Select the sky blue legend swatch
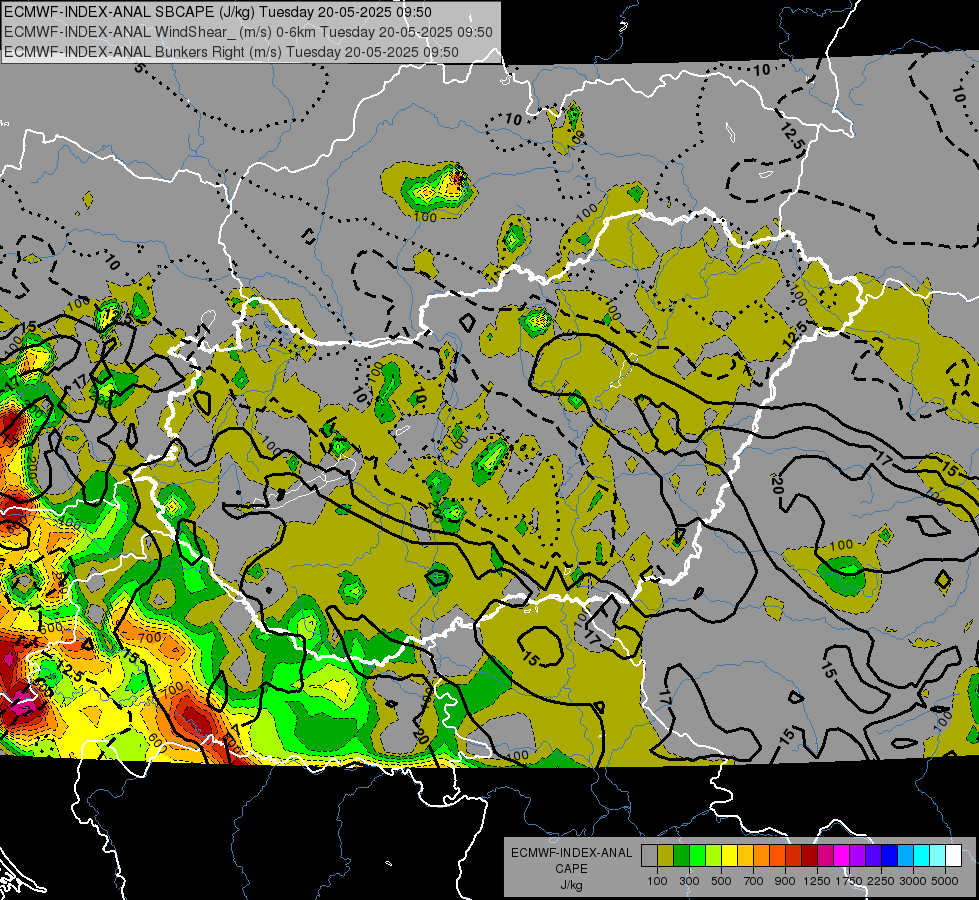 coord(905,856)
